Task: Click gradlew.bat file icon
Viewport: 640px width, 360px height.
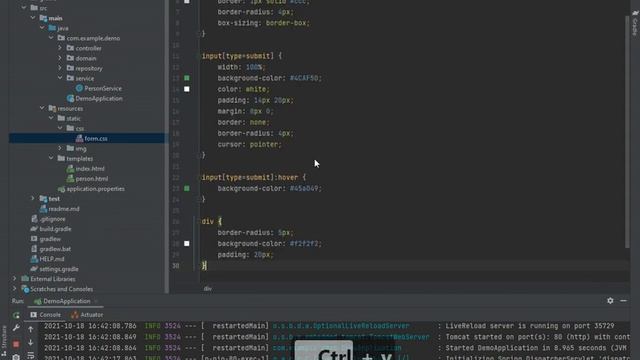Action: [34, 249]
